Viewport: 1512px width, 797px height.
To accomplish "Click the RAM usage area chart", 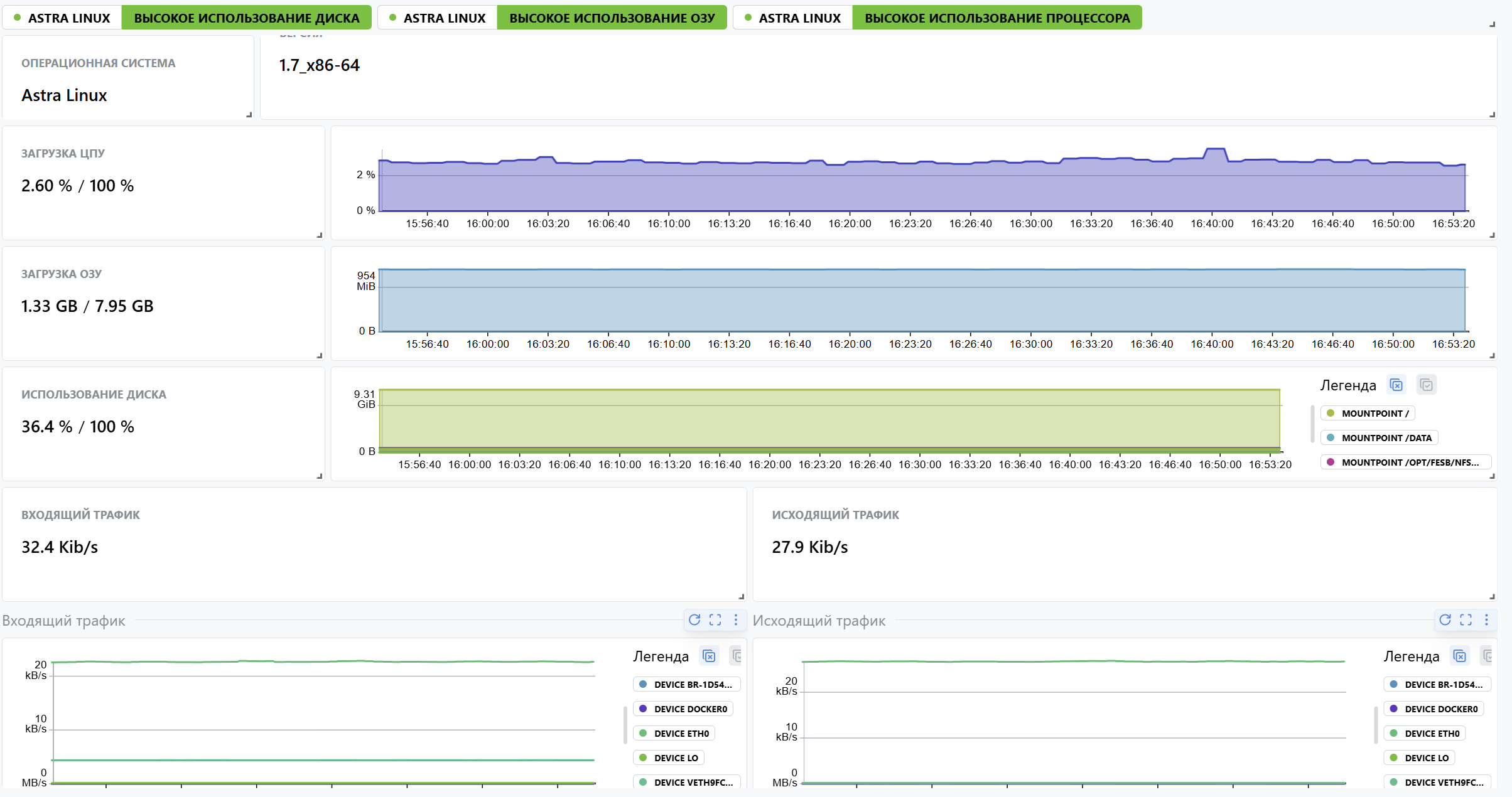I will 922,300.
